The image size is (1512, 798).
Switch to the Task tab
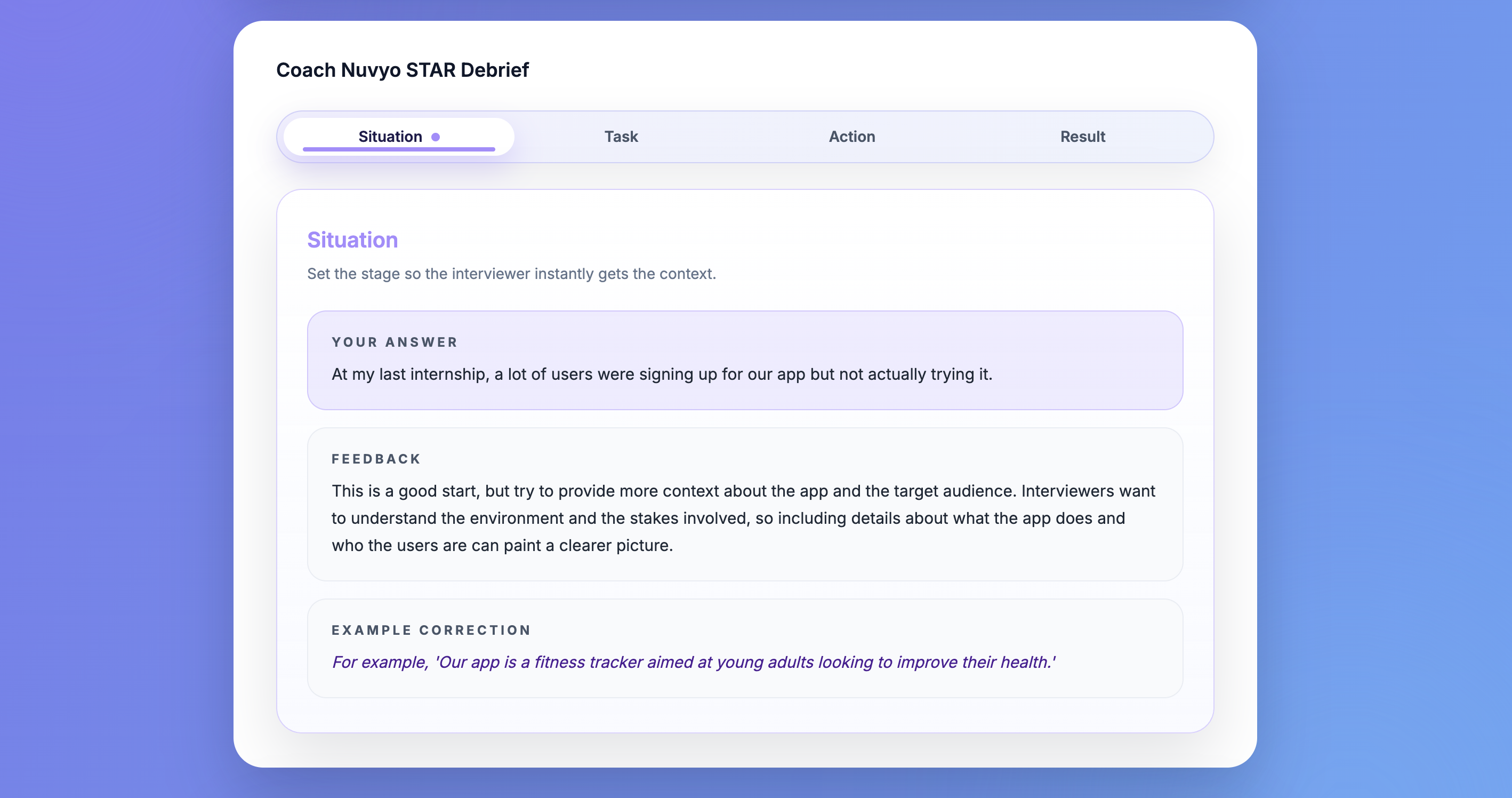pos(621,137)
